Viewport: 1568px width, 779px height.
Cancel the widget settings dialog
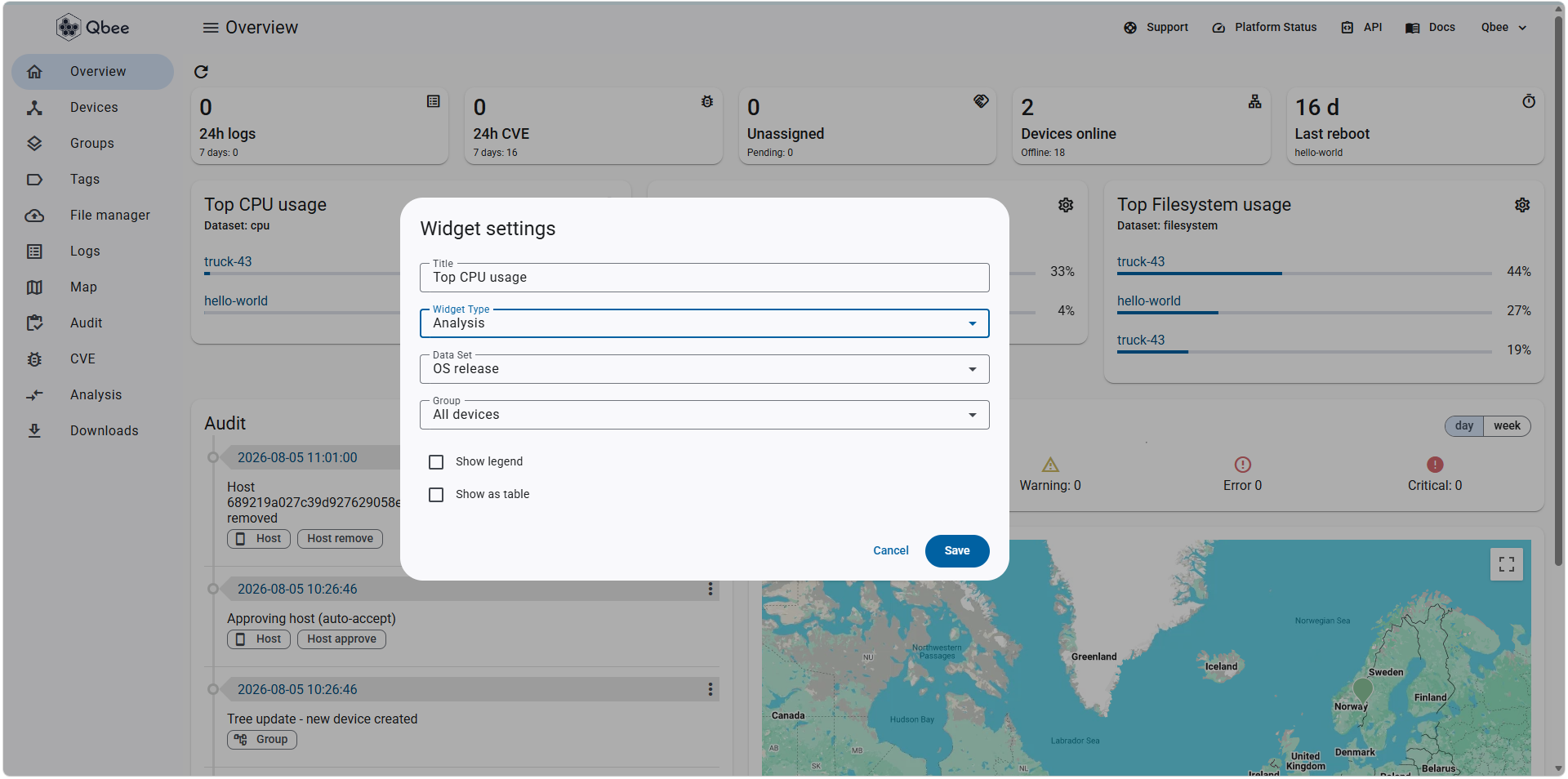[891, 551]
